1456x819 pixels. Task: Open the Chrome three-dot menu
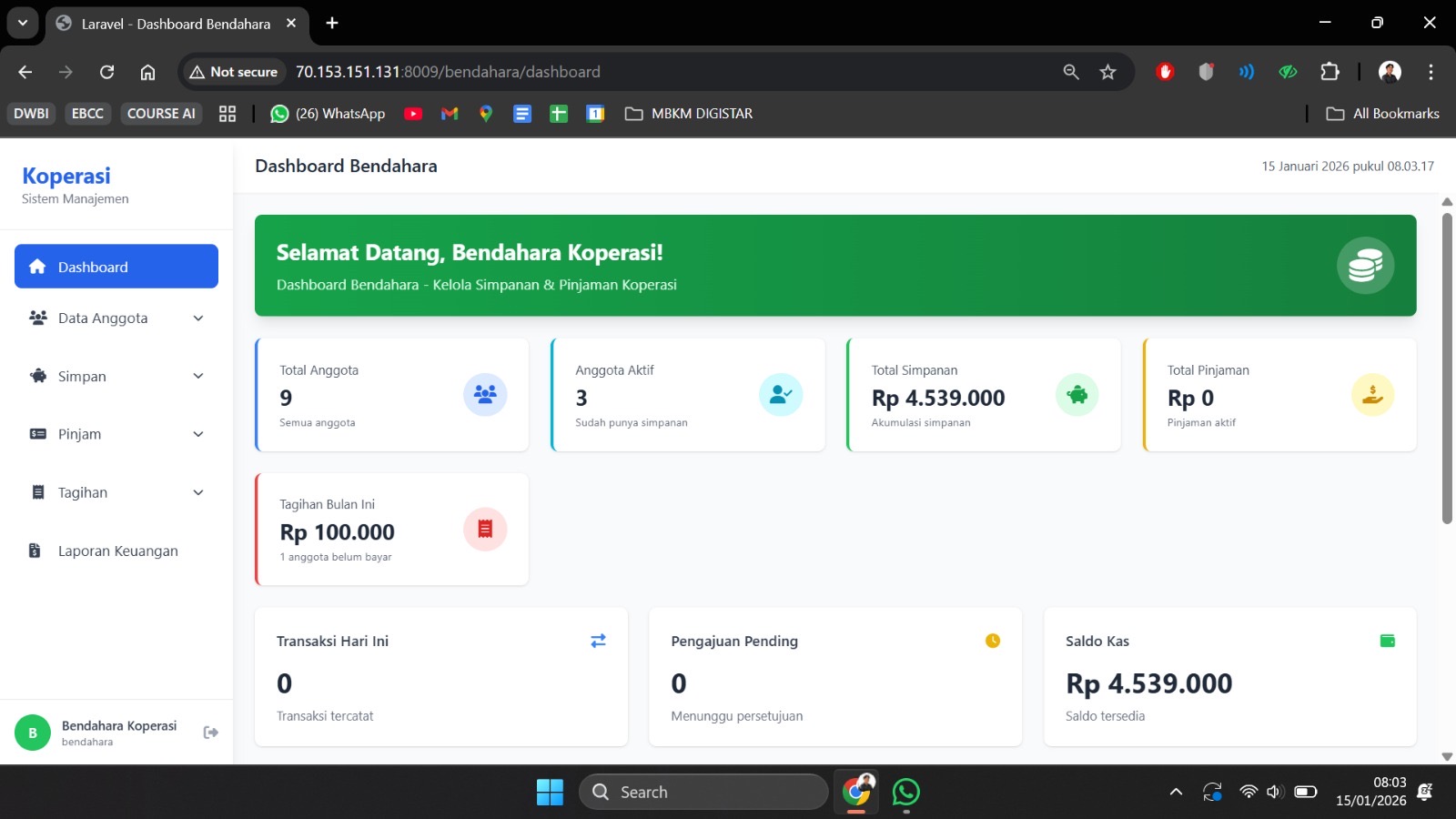(x=1431, y=72)
